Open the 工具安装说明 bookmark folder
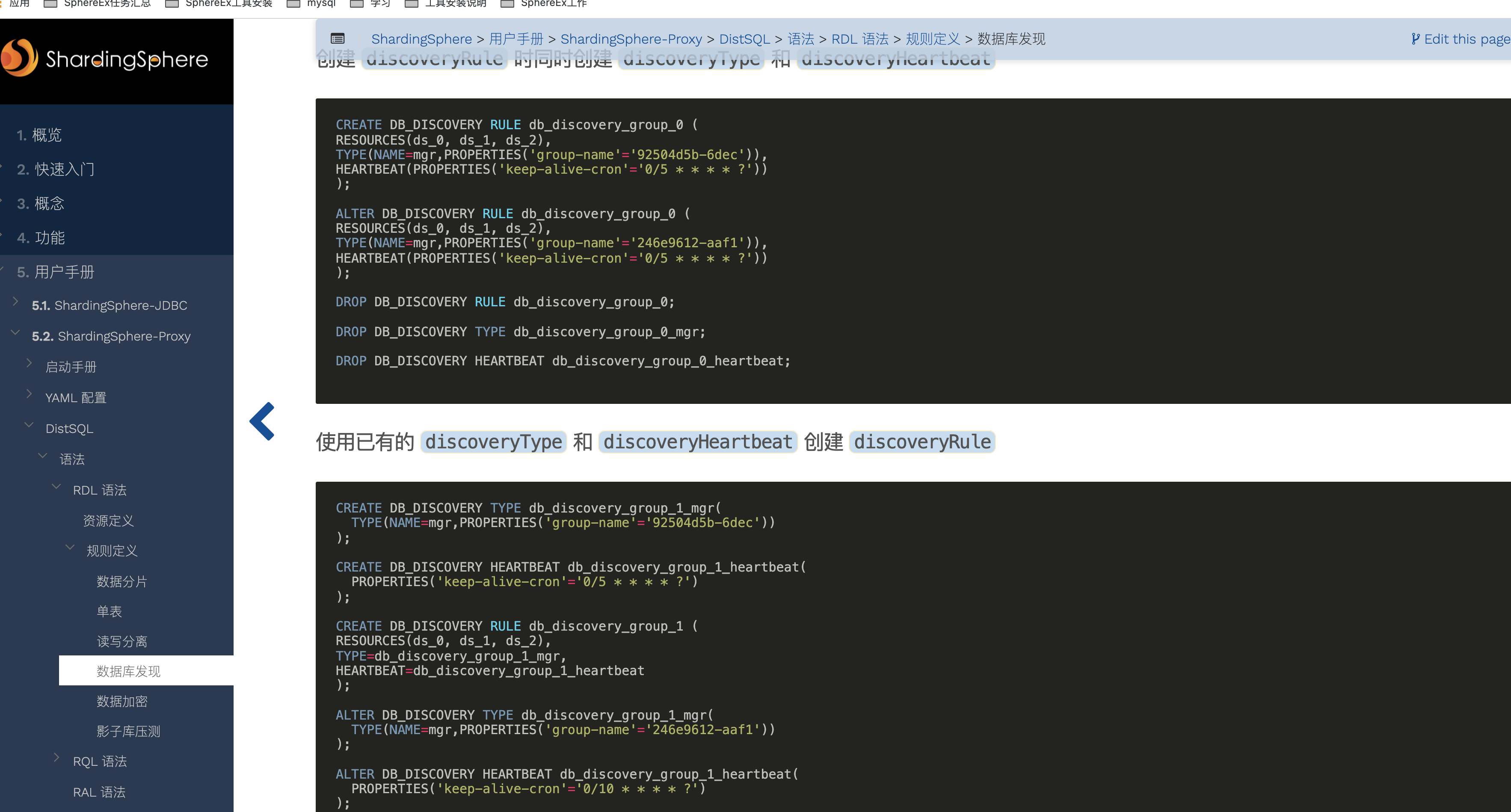The width and height of the screenshot is (1511, 812). pyautogui.click(x=446, y=3)
